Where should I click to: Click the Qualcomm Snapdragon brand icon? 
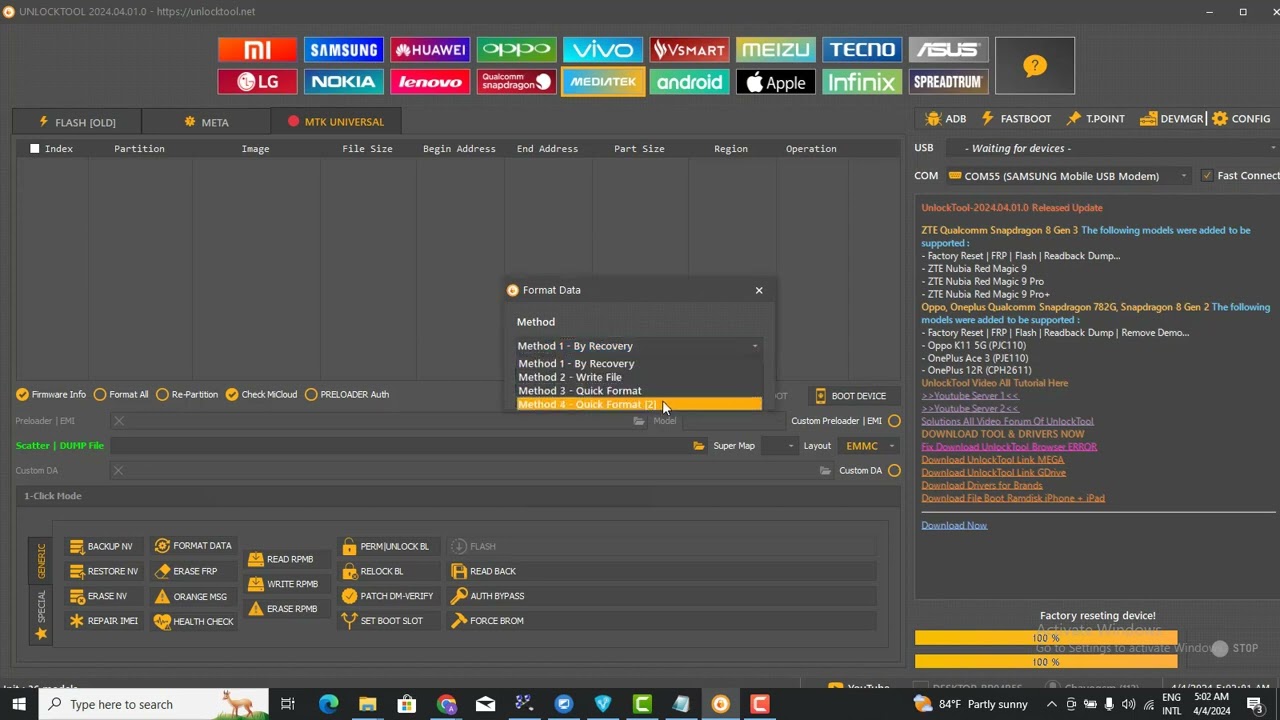point(516,82)
